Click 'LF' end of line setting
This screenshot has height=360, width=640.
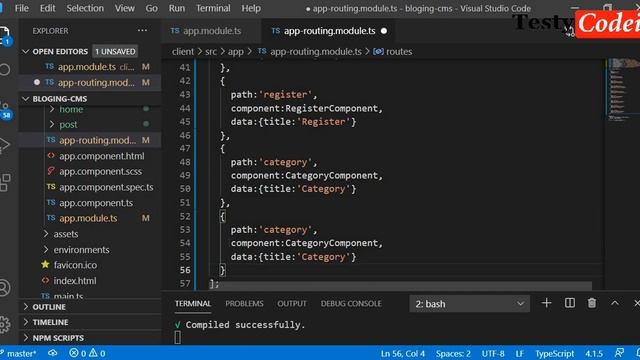519,353
